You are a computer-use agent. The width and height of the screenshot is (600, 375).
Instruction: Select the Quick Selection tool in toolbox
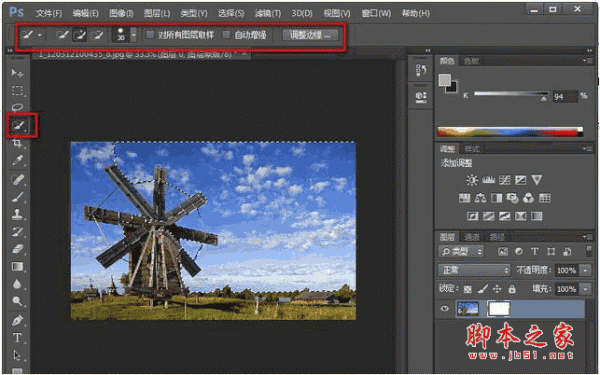[x=18, y=125]
